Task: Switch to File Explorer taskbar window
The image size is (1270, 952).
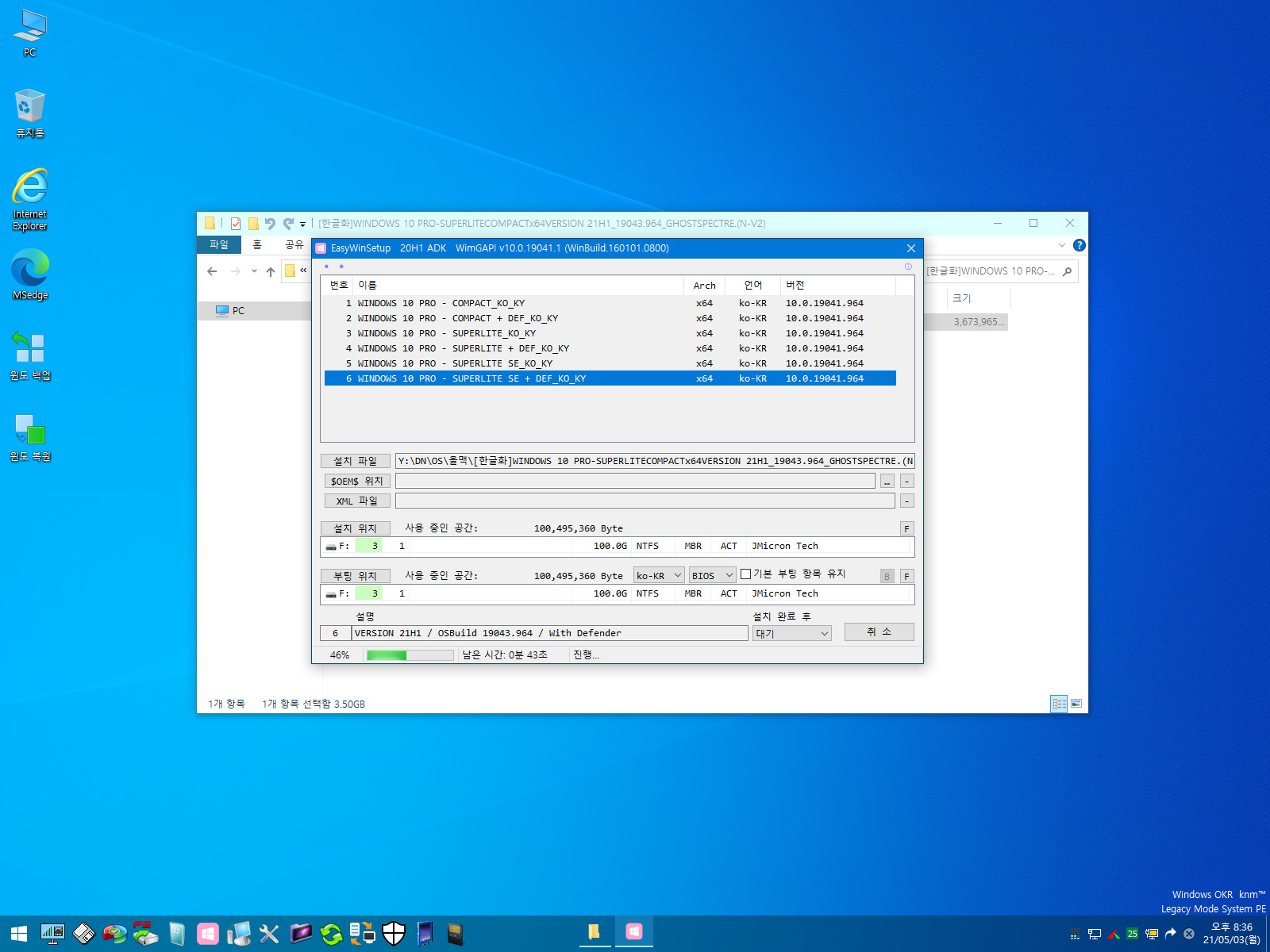Action: (593, 932)
